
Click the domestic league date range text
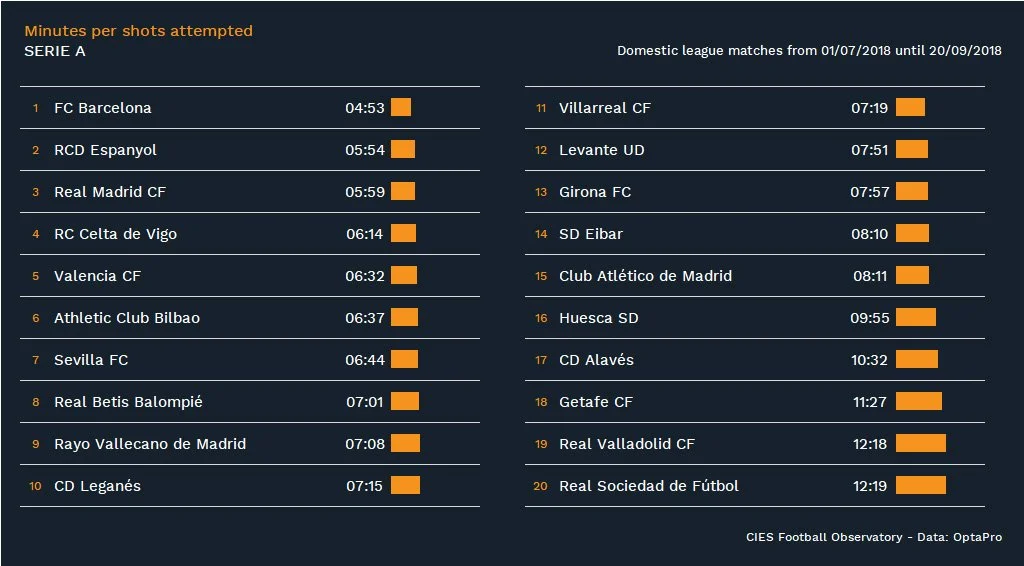[x=809, y=51]
